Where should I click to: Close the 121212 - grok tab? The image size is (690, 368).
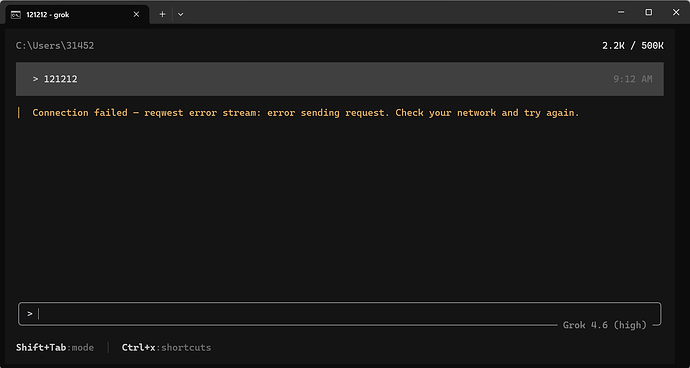point(136,15)
